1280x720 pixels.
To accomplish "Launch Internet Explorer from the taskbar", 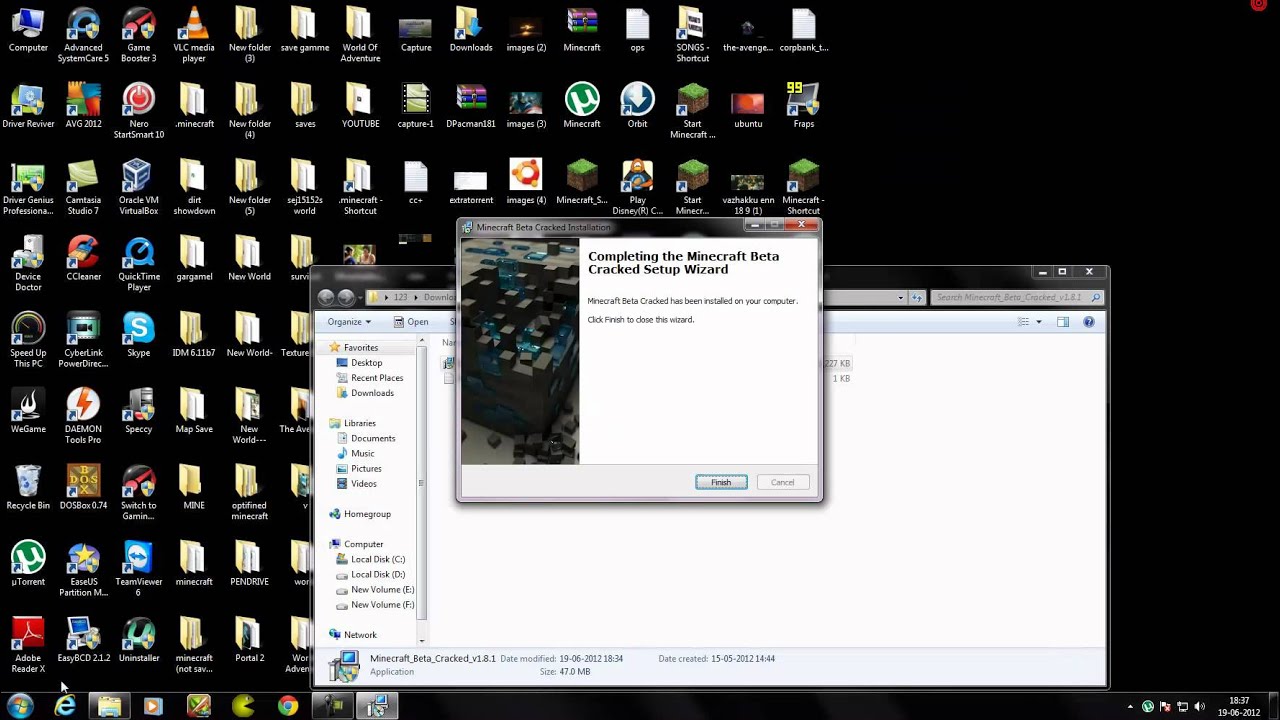I will (x=65, y=706).
